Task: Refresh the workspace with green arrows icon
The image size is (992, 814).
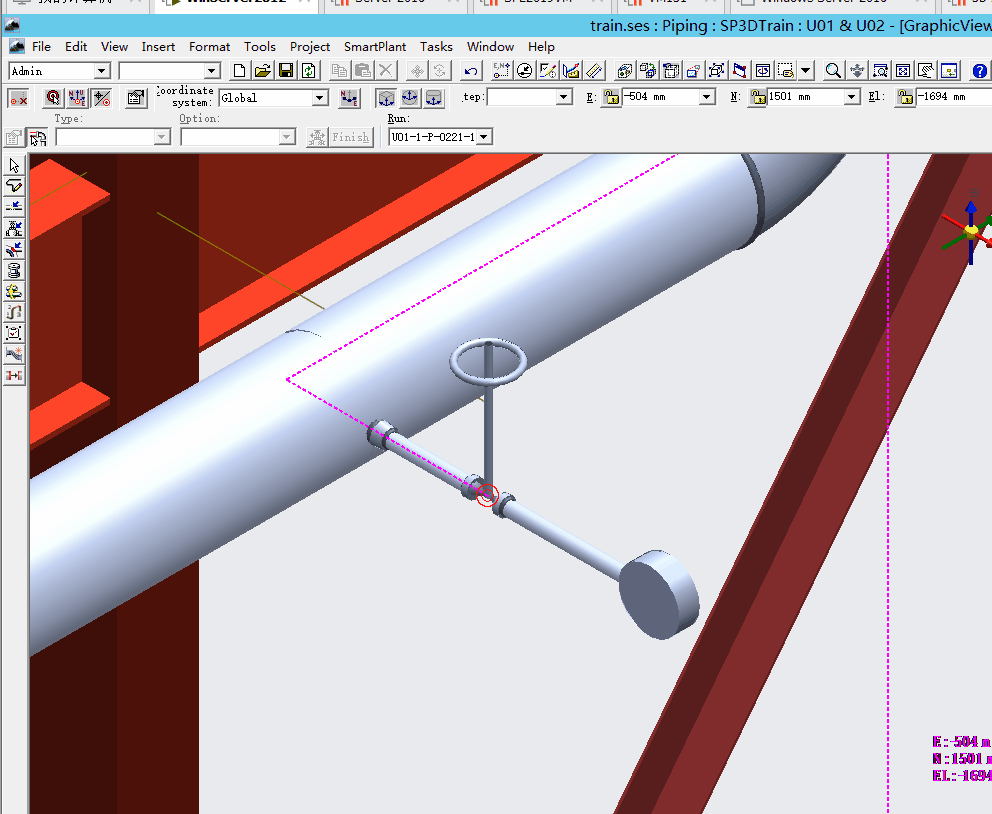Action: 309,71
